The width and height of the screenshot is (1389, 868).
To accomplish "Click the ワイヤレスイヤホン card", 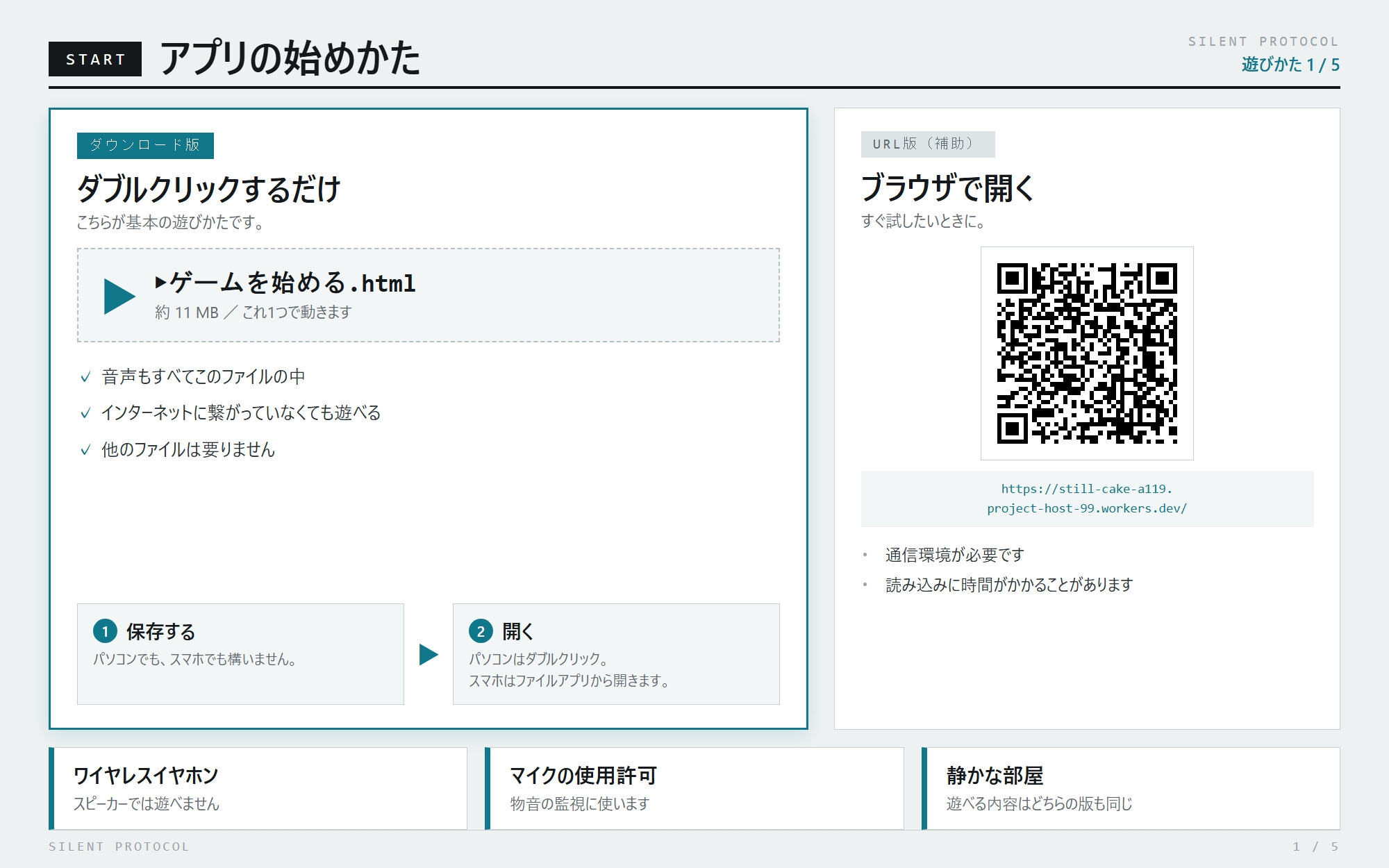I will click(x=258, y=788).
